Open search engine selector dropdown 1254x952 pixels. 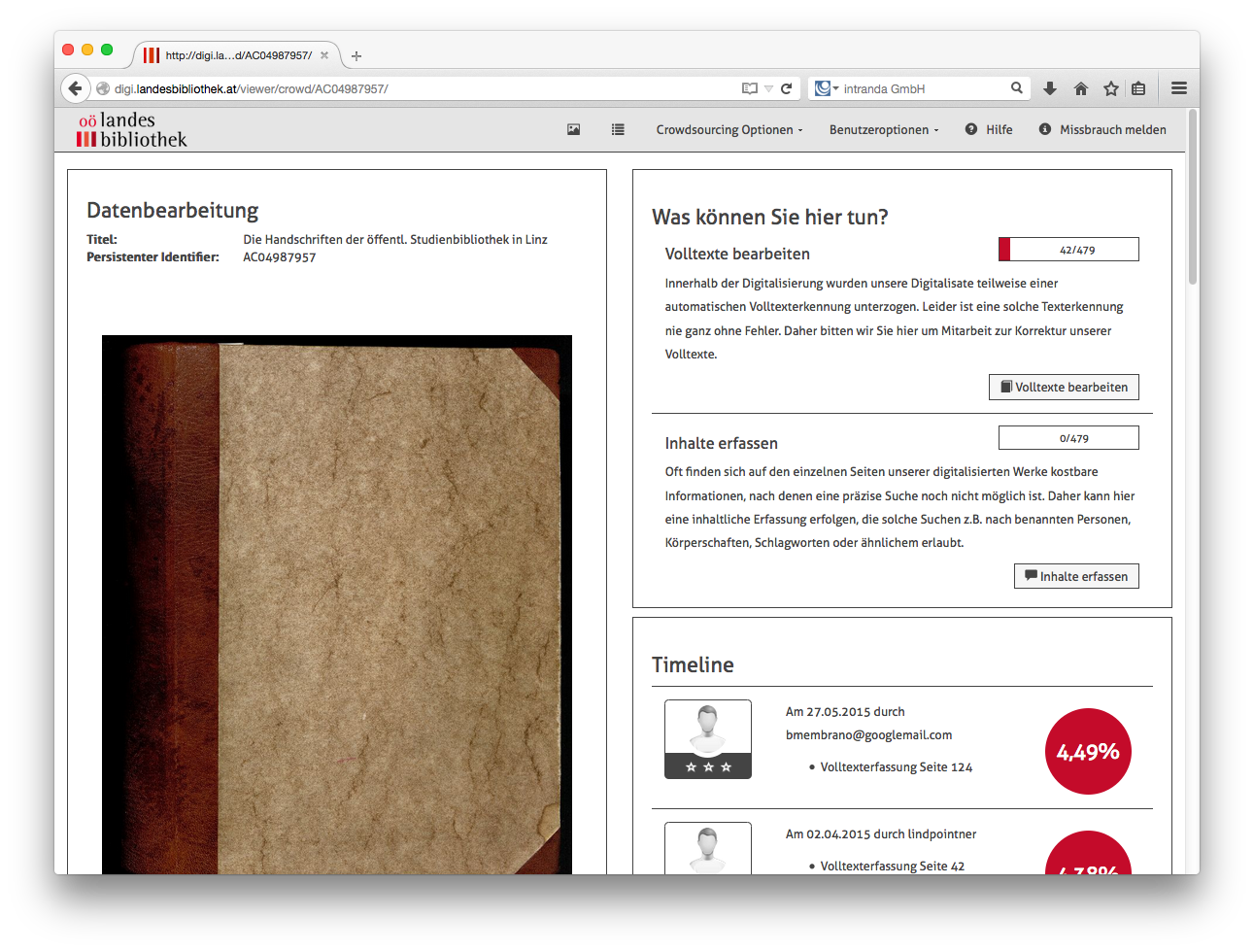(827, 88)
